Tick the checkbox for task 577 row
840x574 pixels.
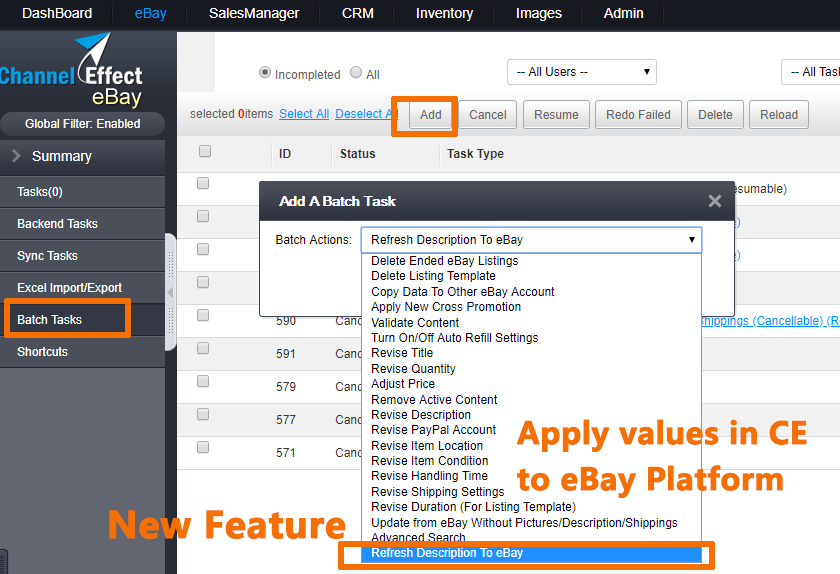click(x=203, y=414)
